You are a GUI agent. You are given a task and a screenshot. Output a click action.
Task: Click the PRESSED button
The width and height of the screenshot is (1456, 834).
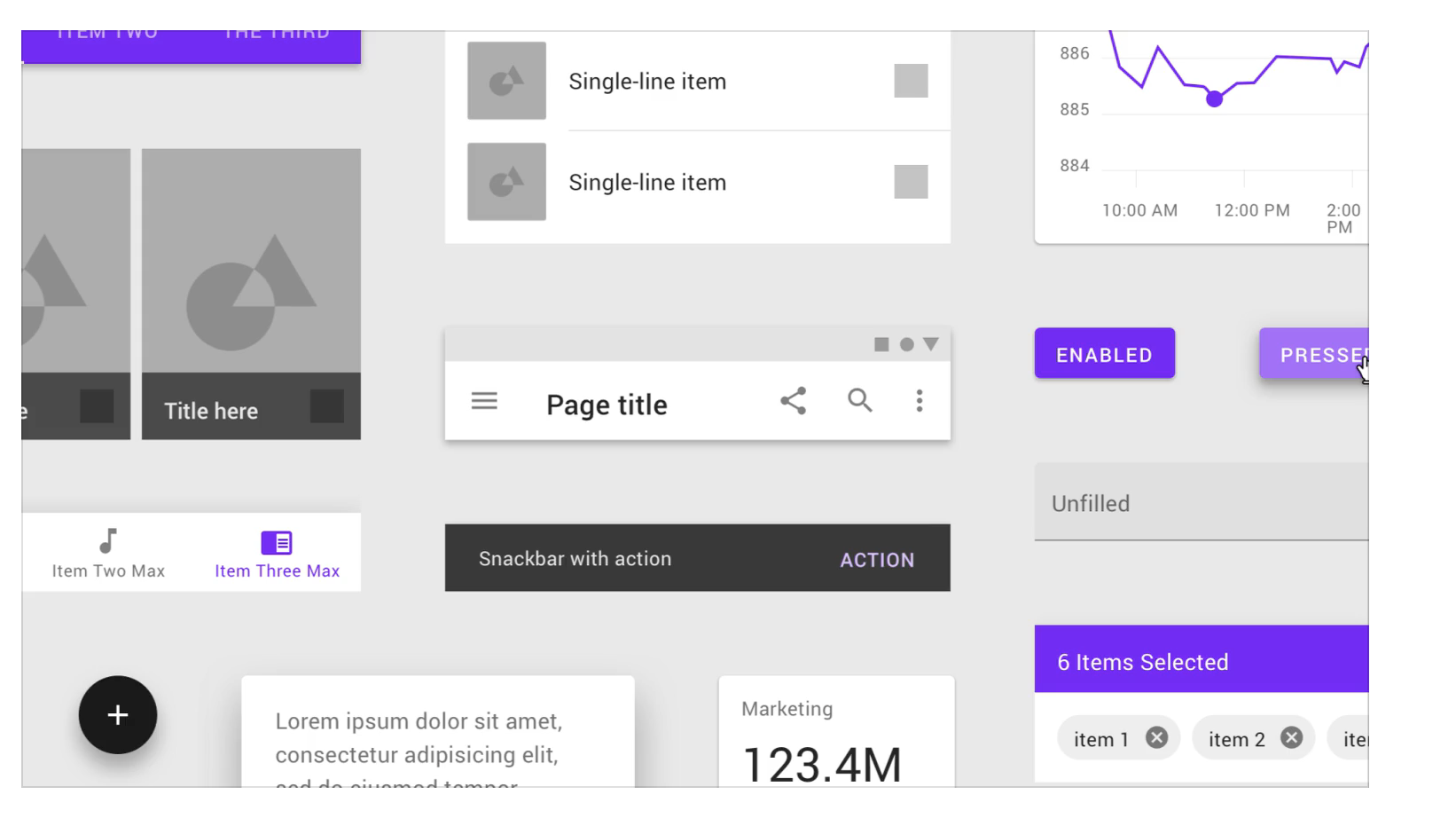(x=1314, y=353)
